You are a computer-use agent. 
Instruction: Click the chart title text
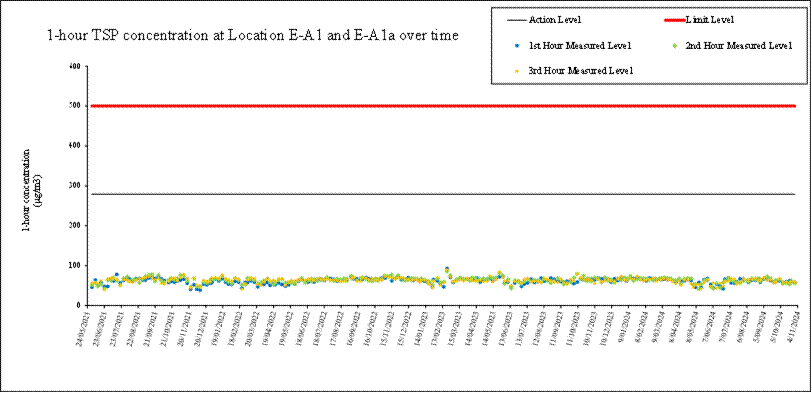tap(253, 36)
